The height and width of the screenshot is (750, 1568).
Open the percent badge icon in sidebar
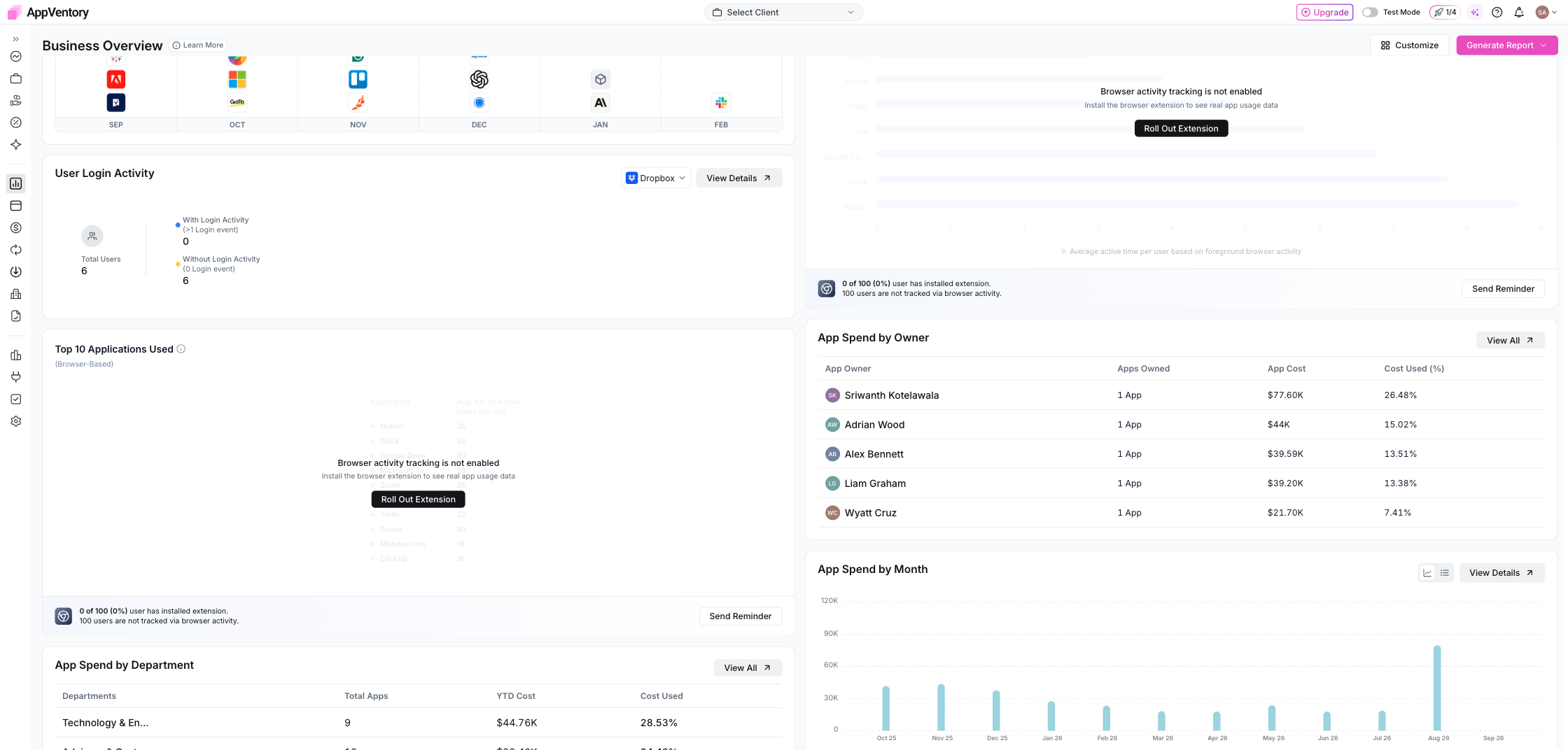pos(15,122)
